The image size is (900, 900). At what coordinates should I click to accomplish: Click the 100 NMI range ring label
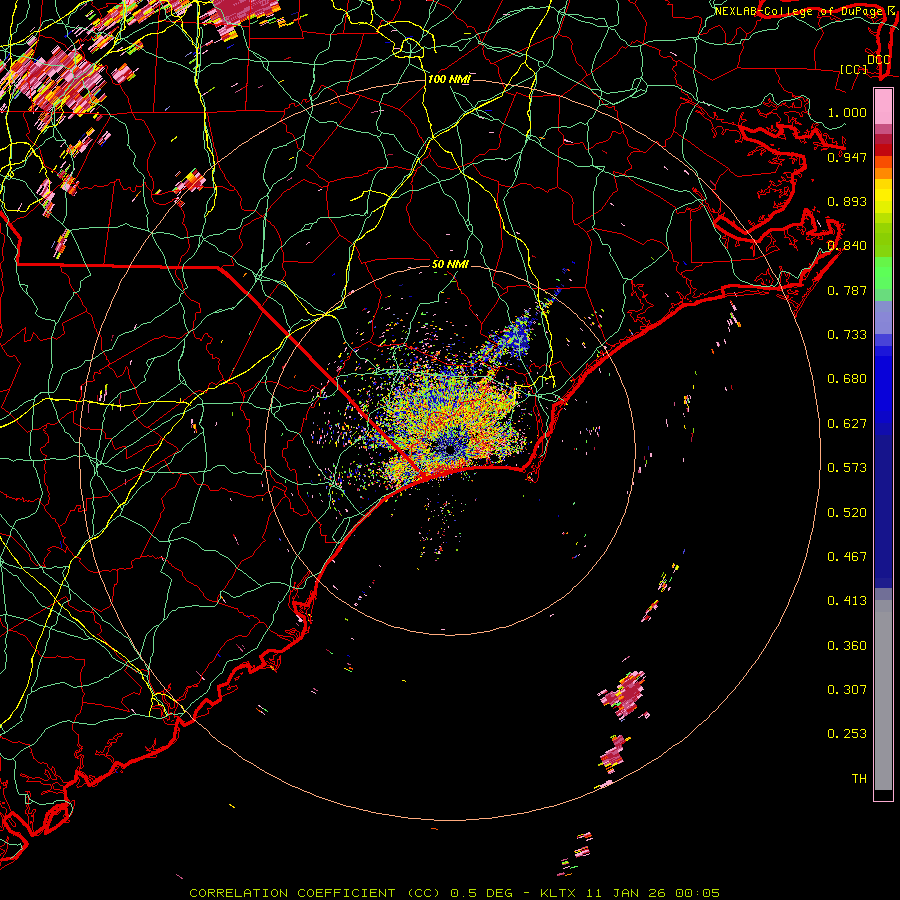[x=449, y=79]
